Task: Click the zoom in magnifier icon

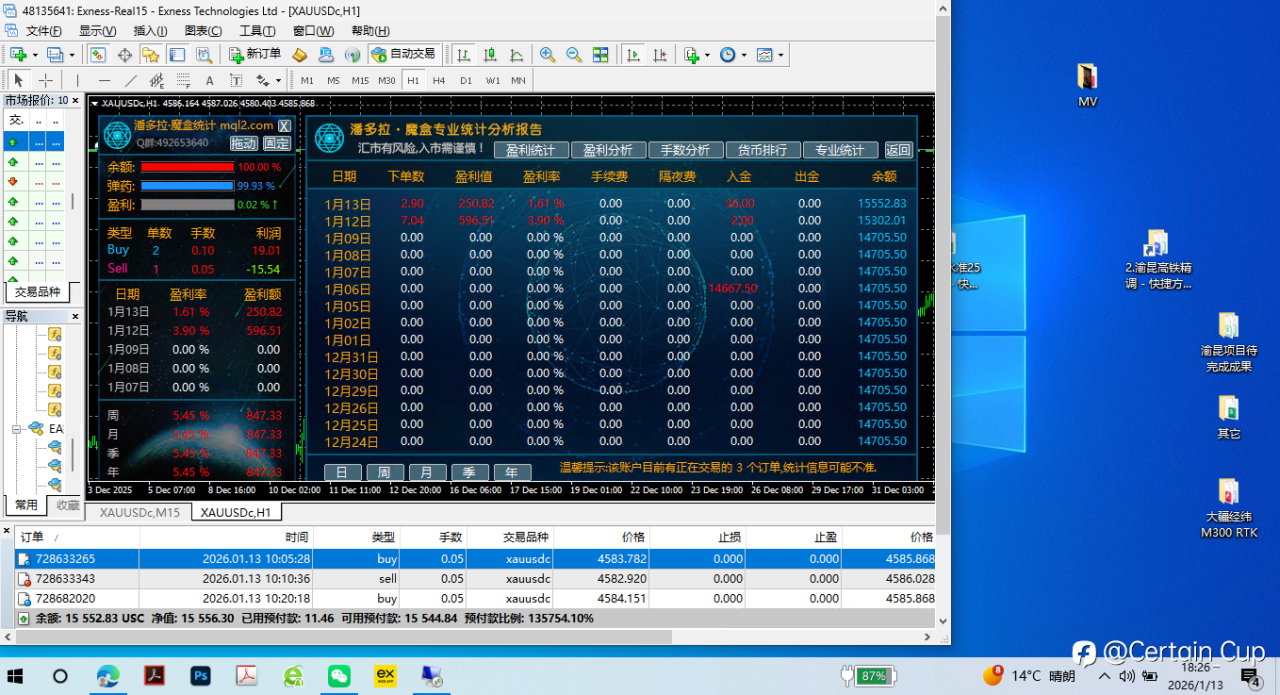Action: coord(547,55)
